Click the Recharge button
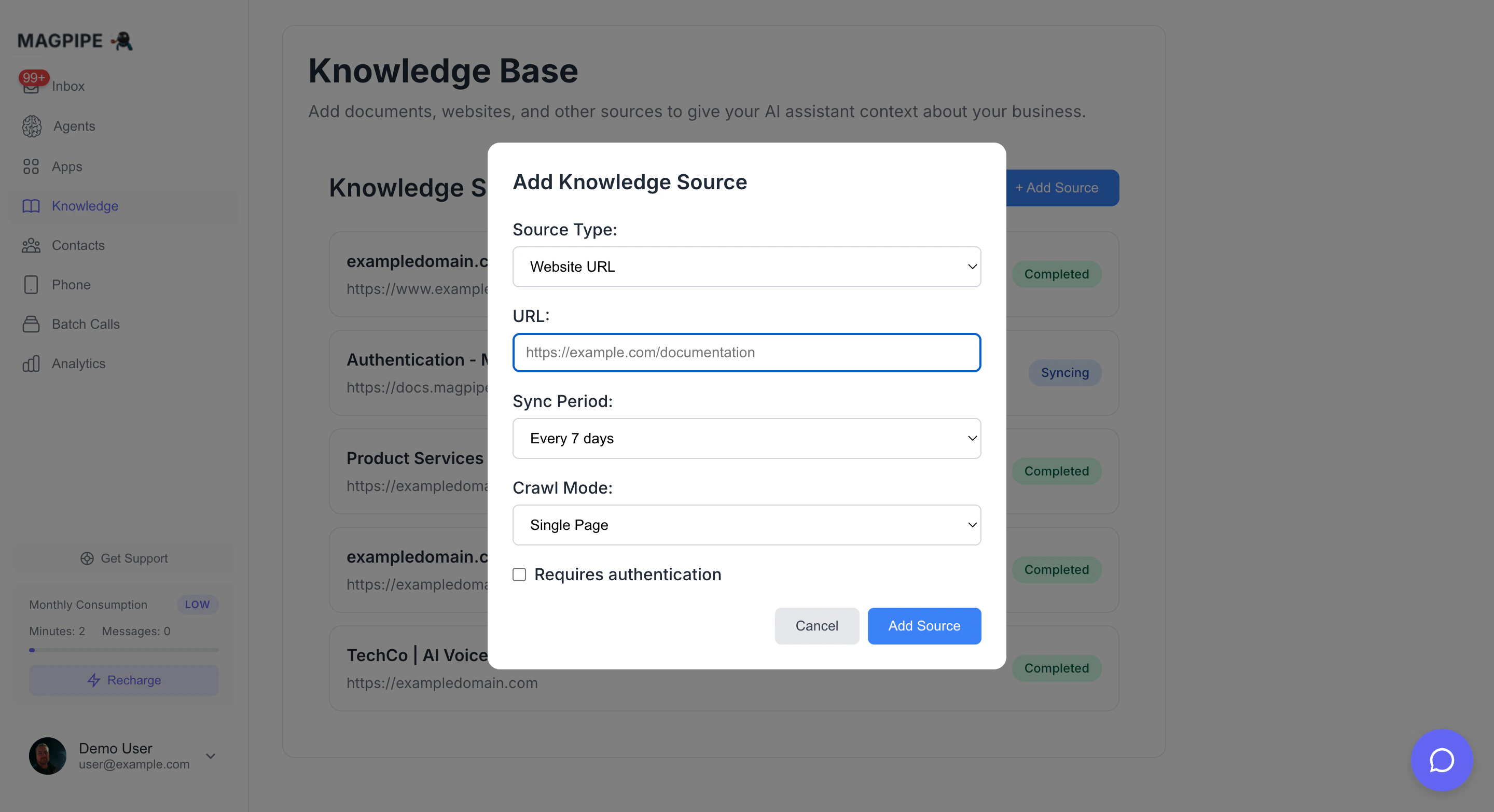The height and width of the screenshot is (812, 1494). pyautogui.click(x=123, y=680)
